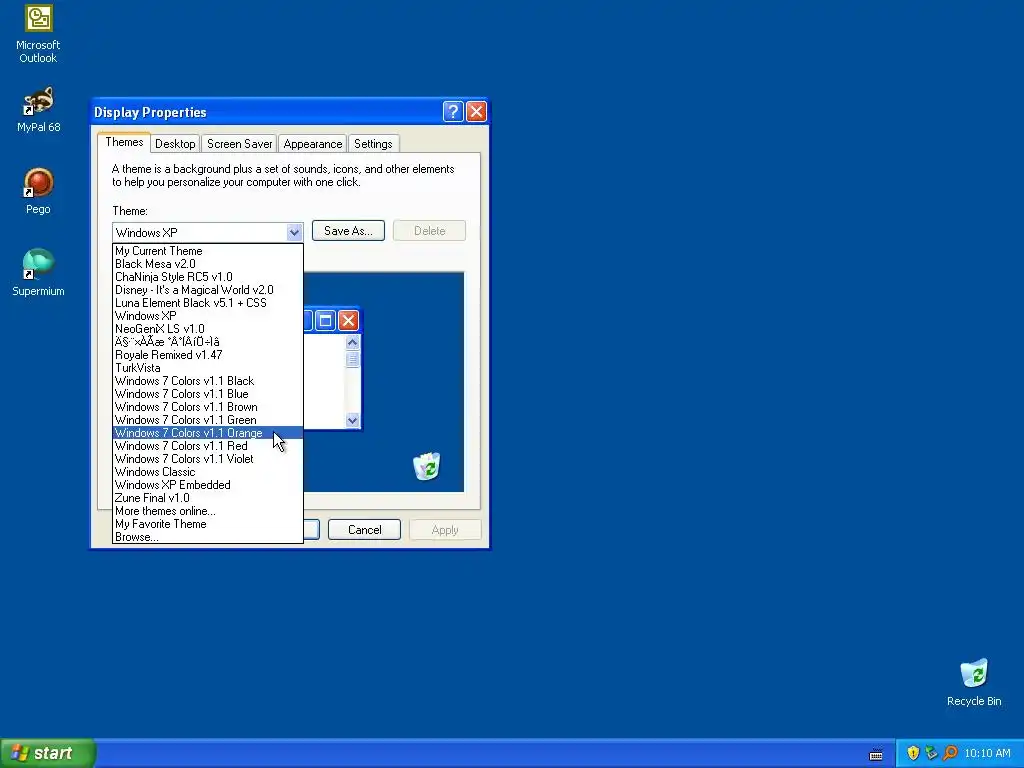Click preview window's red close button

tap(348, 321)
